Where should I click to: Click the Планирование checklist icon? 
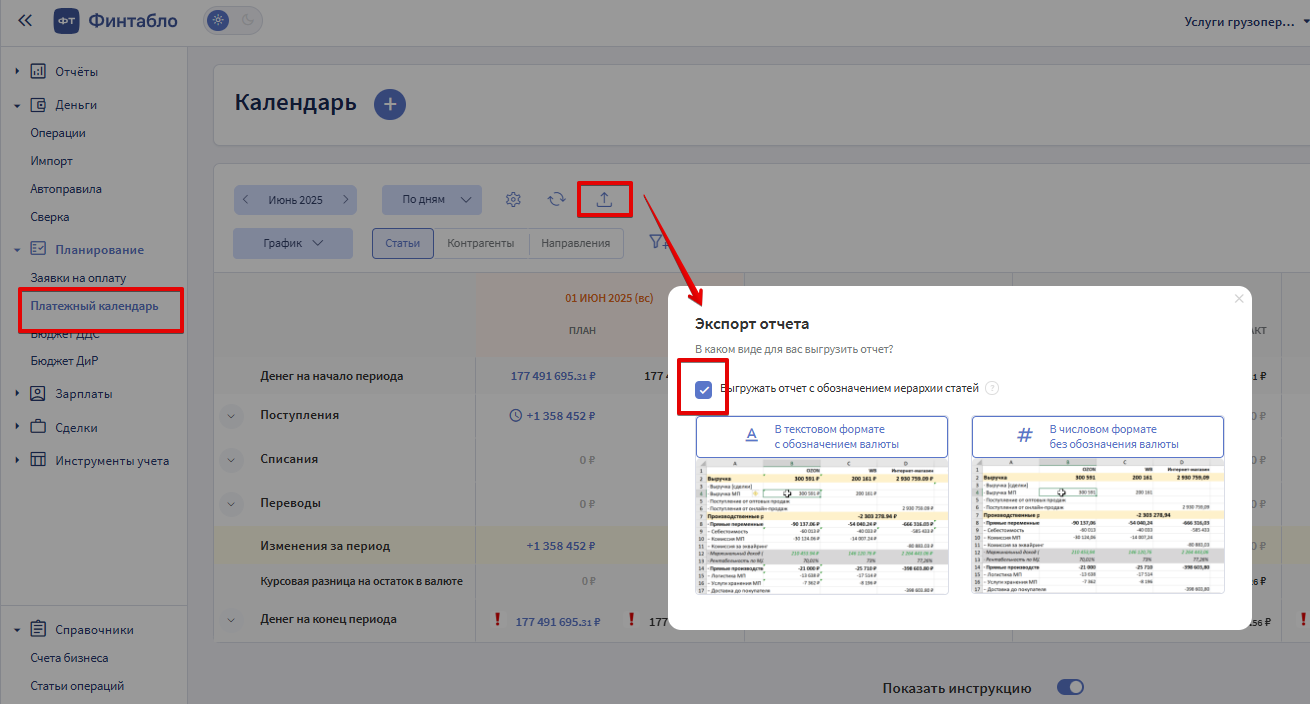point(39,249)
